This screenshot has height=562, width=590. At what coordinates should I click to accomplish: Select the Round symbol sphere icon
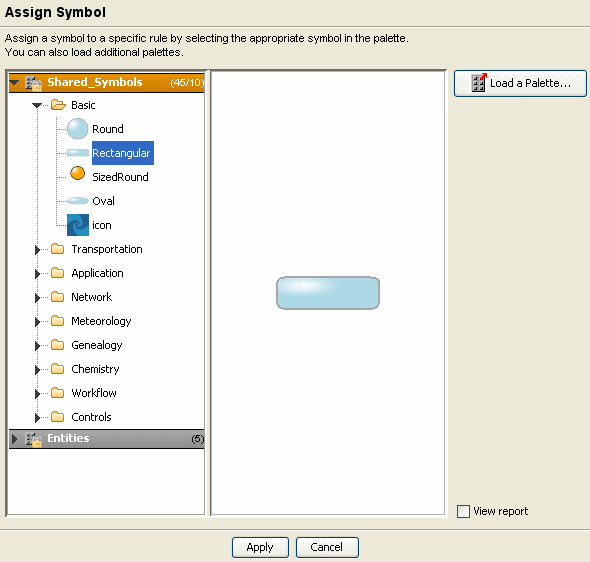(78, 129)
